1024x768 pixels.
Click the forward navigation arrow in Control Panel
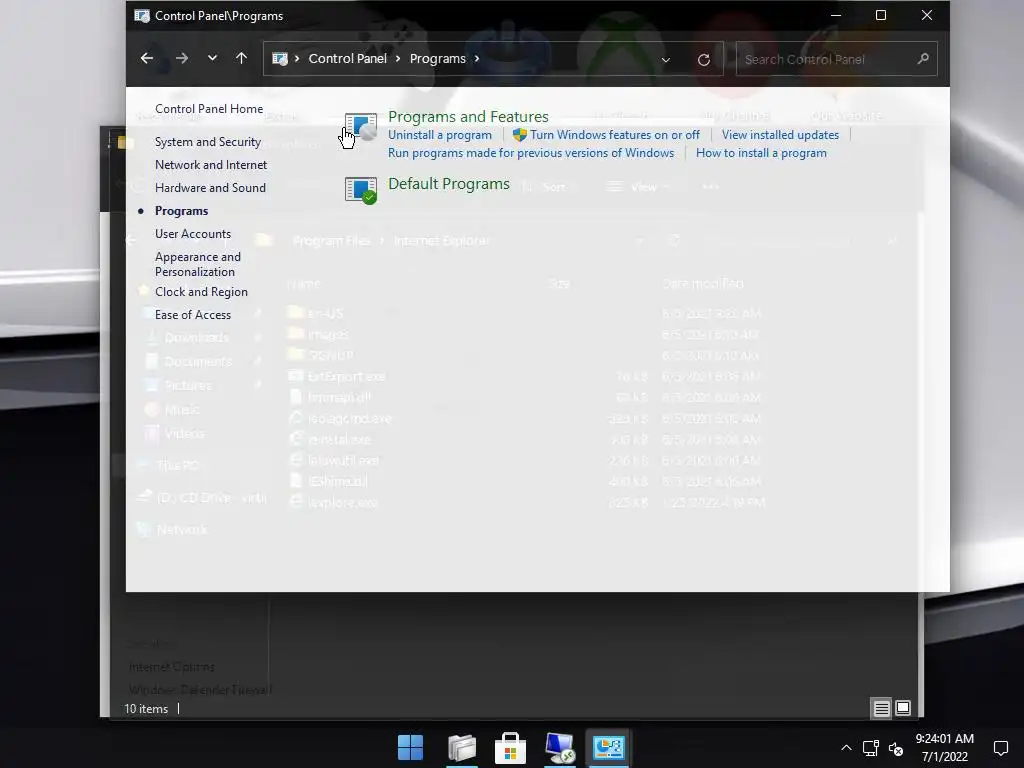(x=182, y=59)
